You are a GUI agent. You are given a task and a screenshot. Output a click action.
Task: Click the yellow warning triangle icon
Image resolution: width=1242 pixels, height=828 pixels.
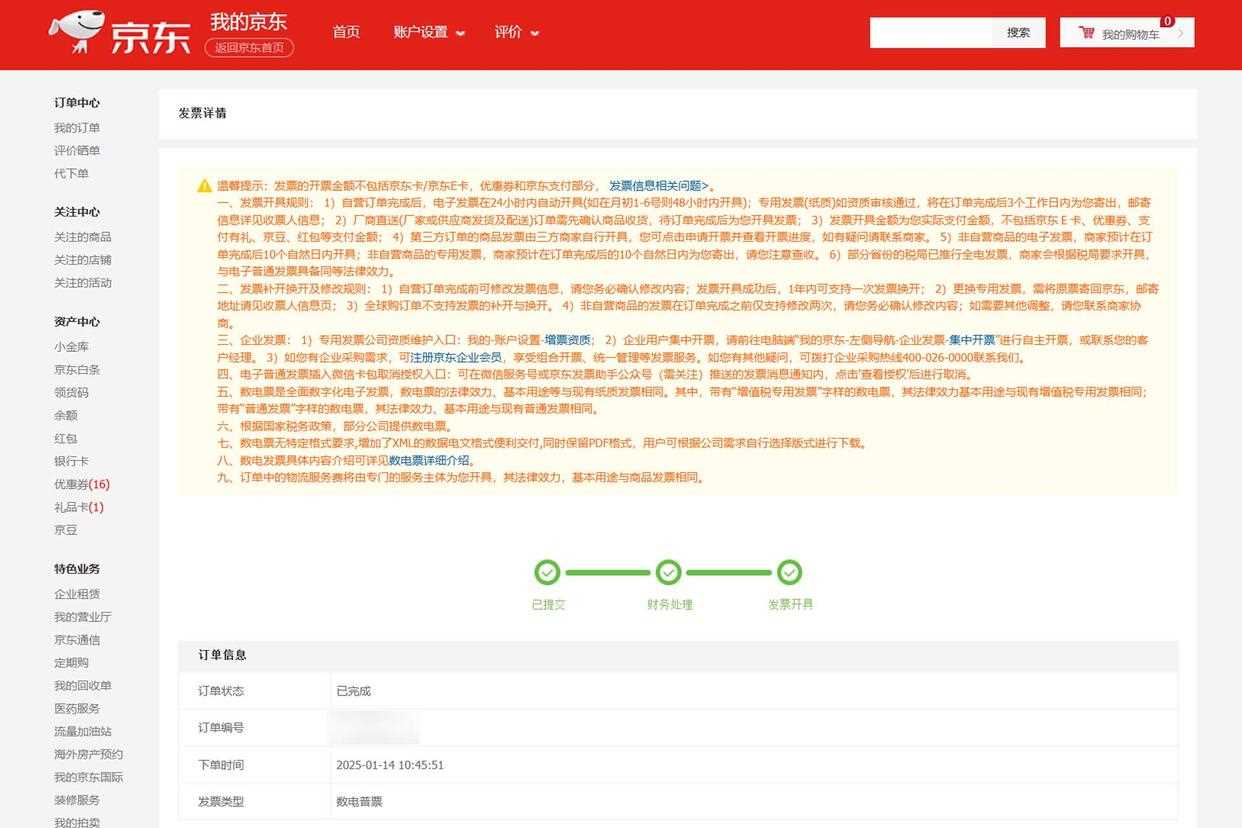click(x=204, y=186)
